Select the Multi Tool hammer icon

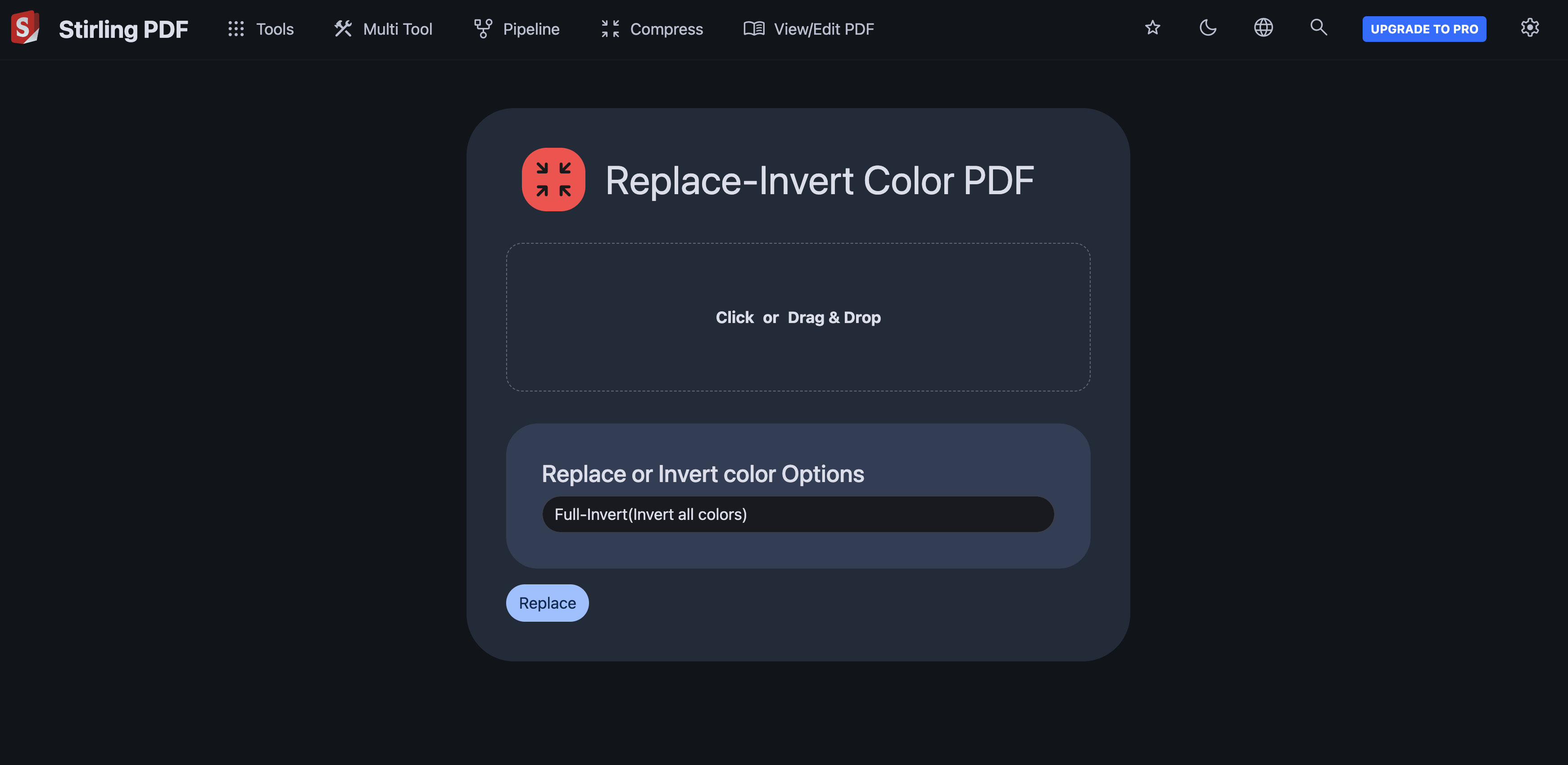coord(342,28)
